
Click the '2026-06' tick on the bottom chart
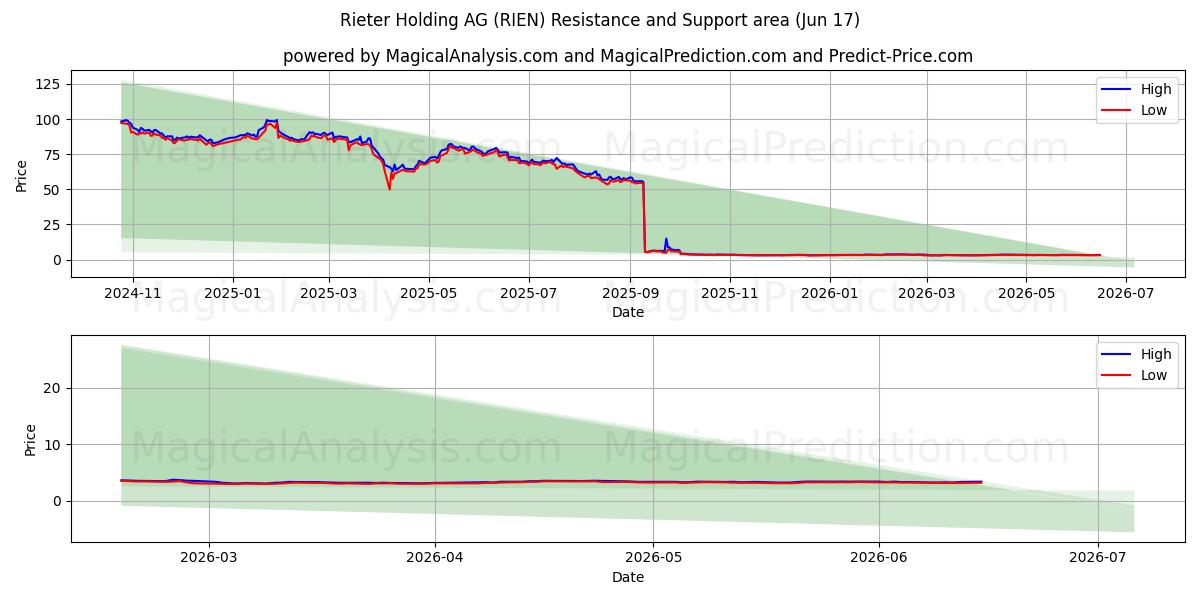(879, 558)
